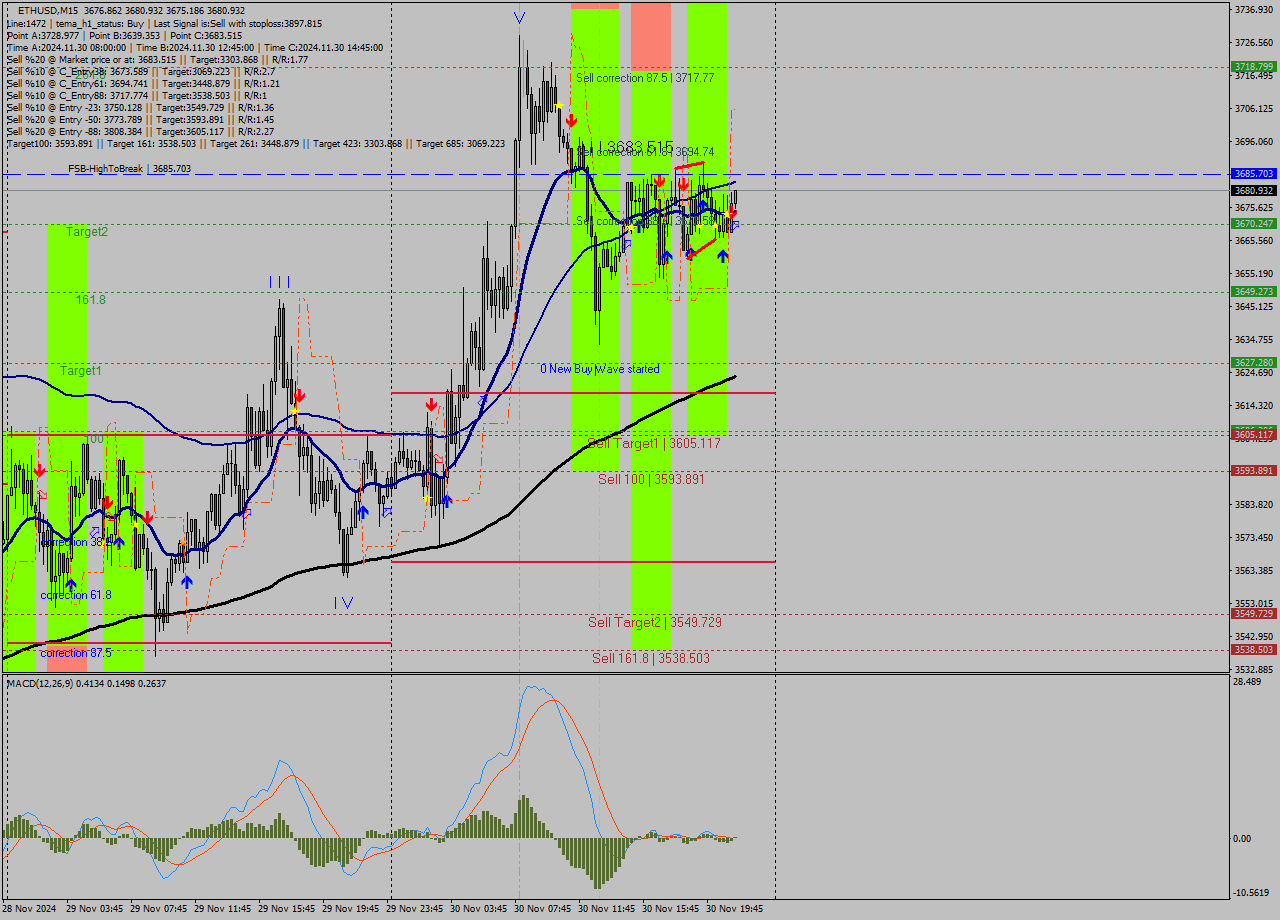This screenshot has height=920, width=1280.
Task: Click the MACD scale value 28.489
Action: pos(1248,682)
